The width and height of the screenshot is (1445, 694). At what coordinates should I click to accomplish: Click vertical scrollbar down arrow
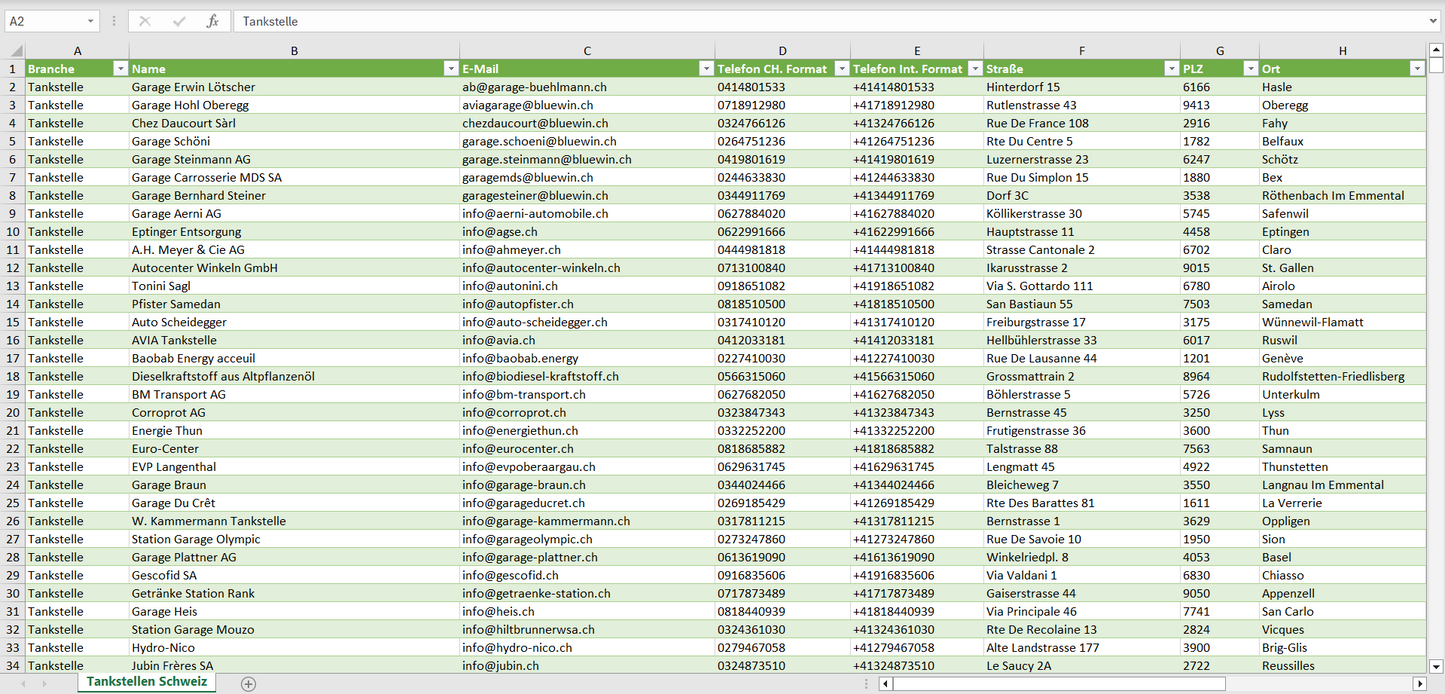pos(1436,666)
